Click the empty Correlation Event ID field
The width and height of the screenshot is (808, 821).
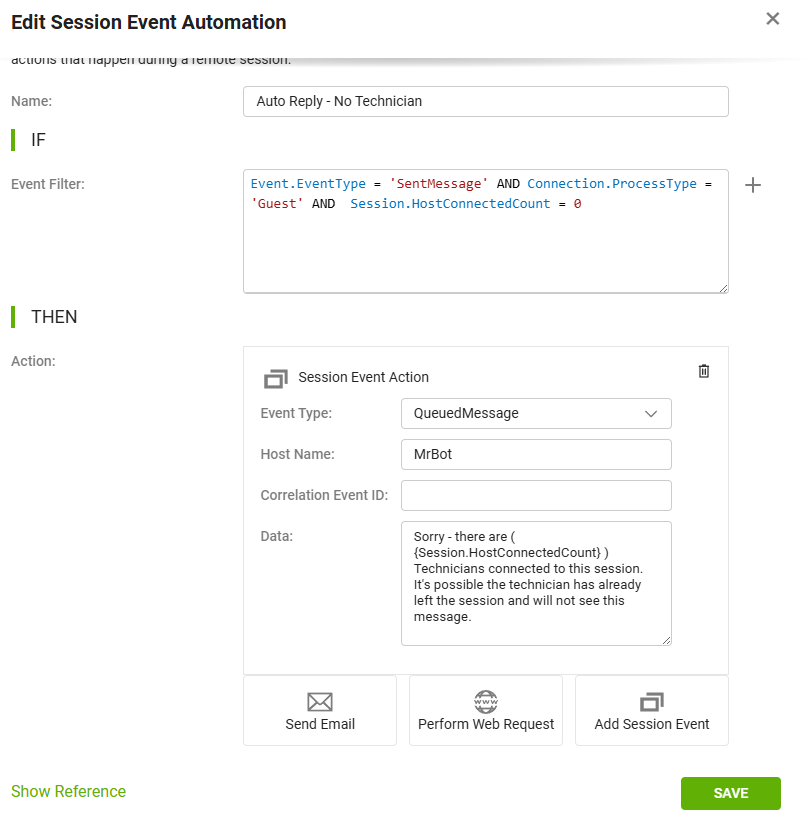[535, 495]
